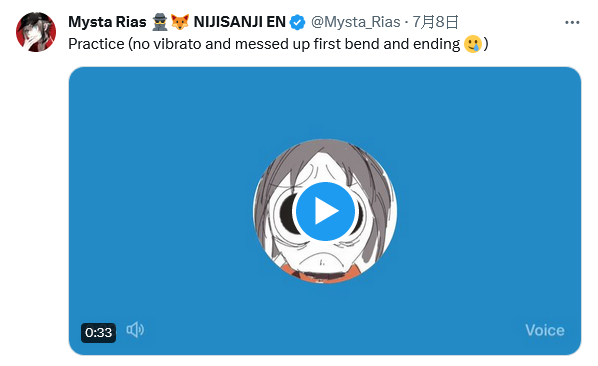This screenshot has width=598, height=366.
Task: Open the three-dot more options menu
Action: pyautogui.click(x=572, y=22)
